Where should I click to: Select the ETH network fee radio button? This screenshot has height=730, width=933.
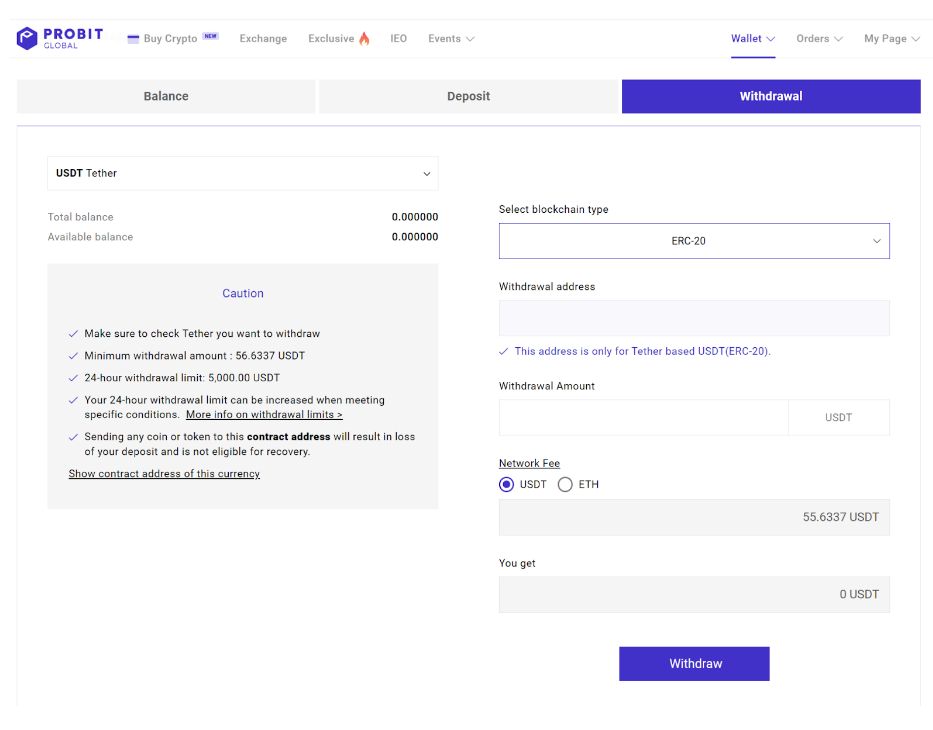pos(565,484)
